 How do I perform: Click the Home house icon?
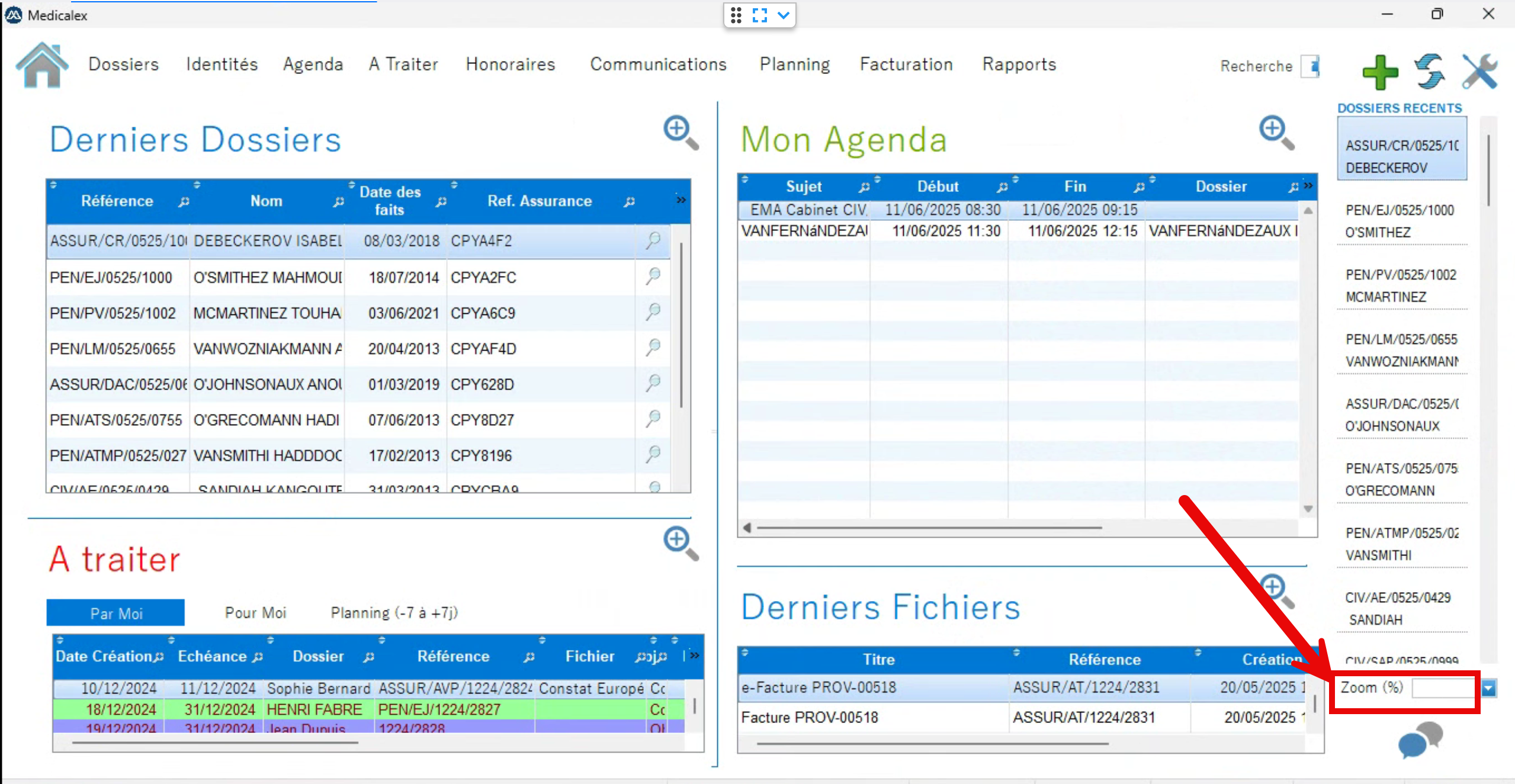pyautogui.click(x=41, y=65)
